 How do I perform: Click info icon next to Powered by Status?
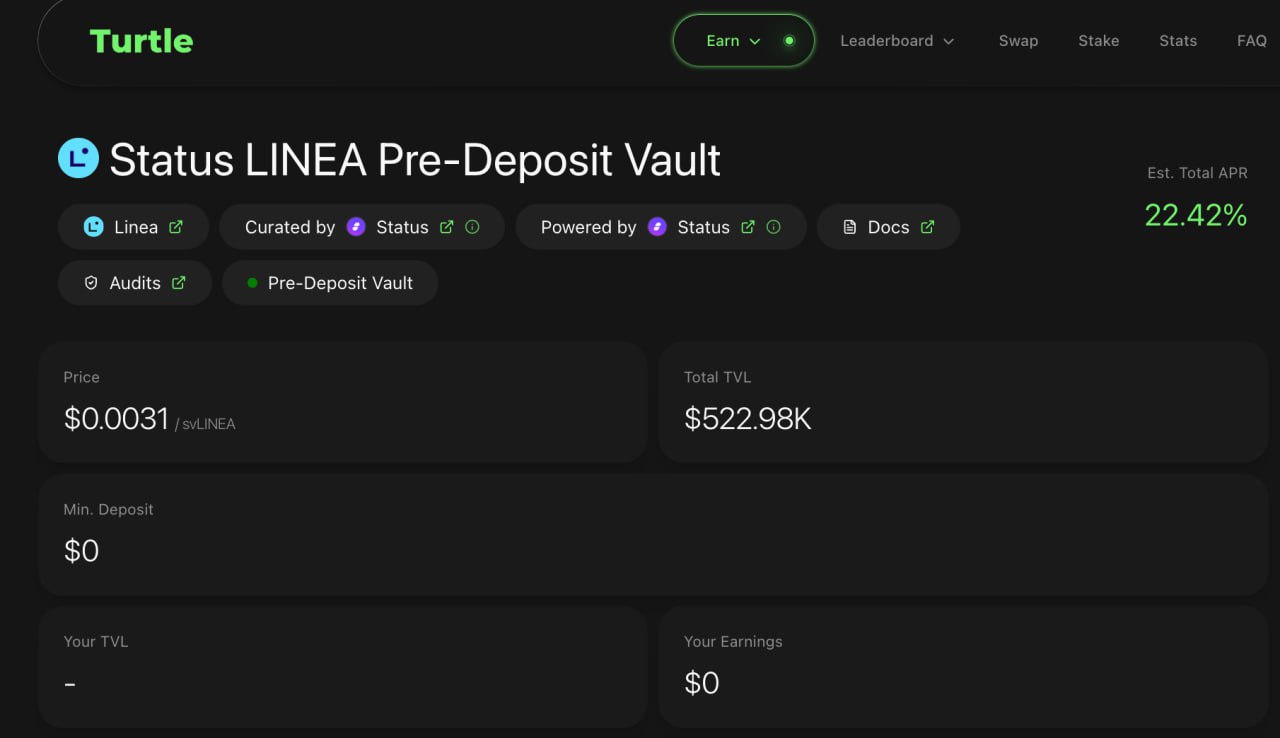tap(774, 227)
